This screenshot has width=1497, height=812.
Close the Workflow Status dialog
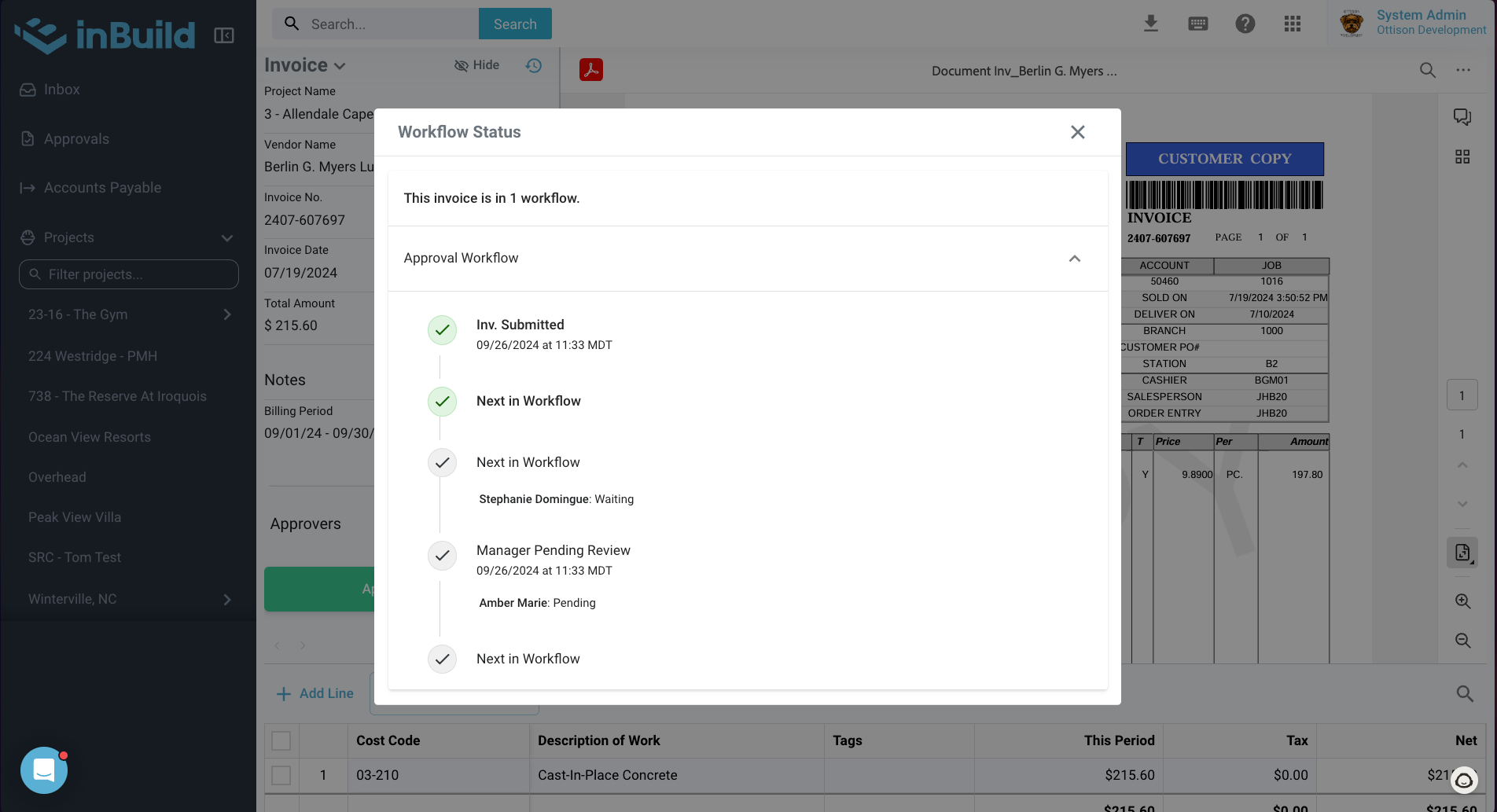click(1078, 132)
